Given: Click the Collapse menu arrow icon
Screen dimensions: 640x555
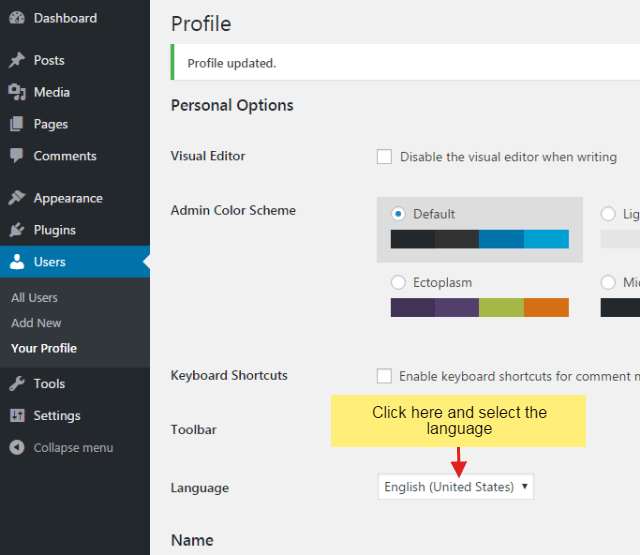Looking at the screenshot, I should click(x=17, y=447).
